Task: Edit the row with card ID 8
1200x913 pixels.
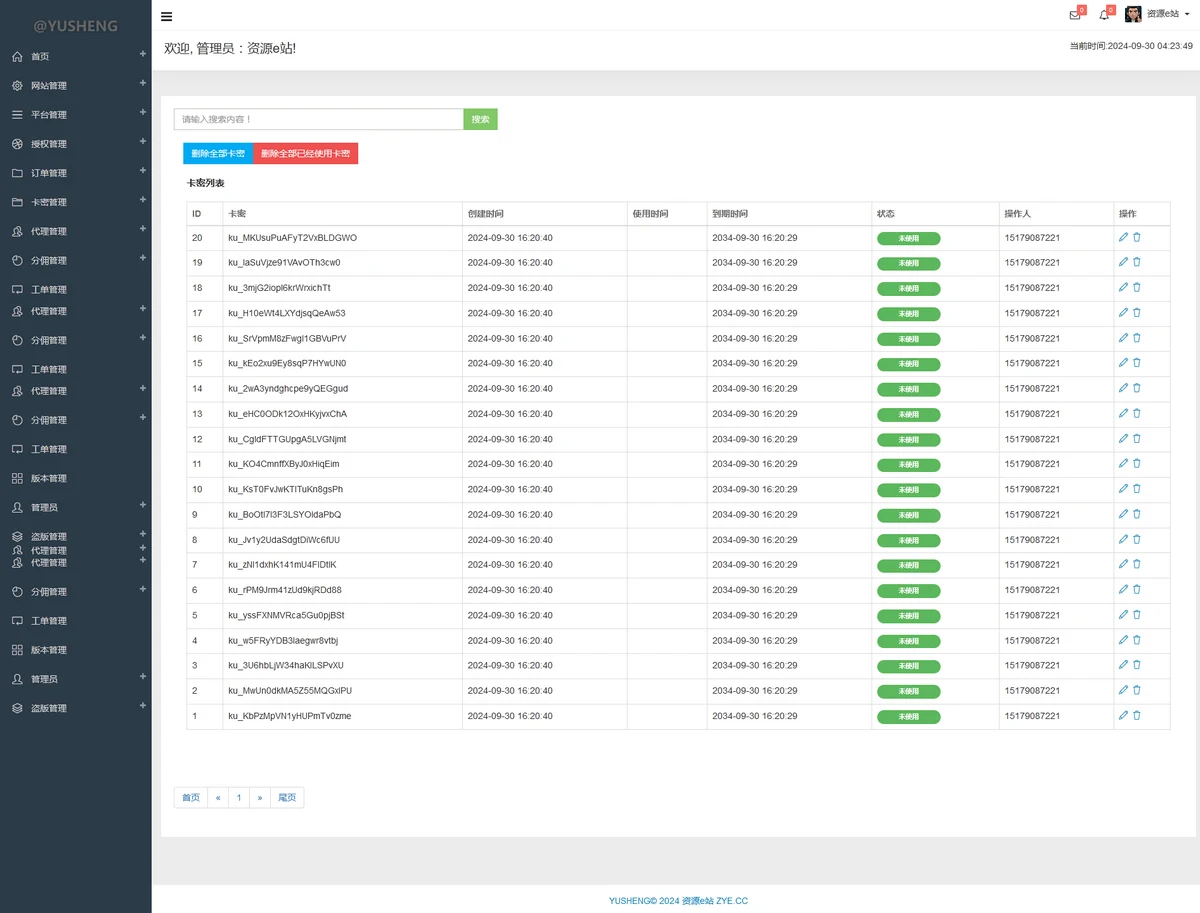Action: pos(1123,539)
